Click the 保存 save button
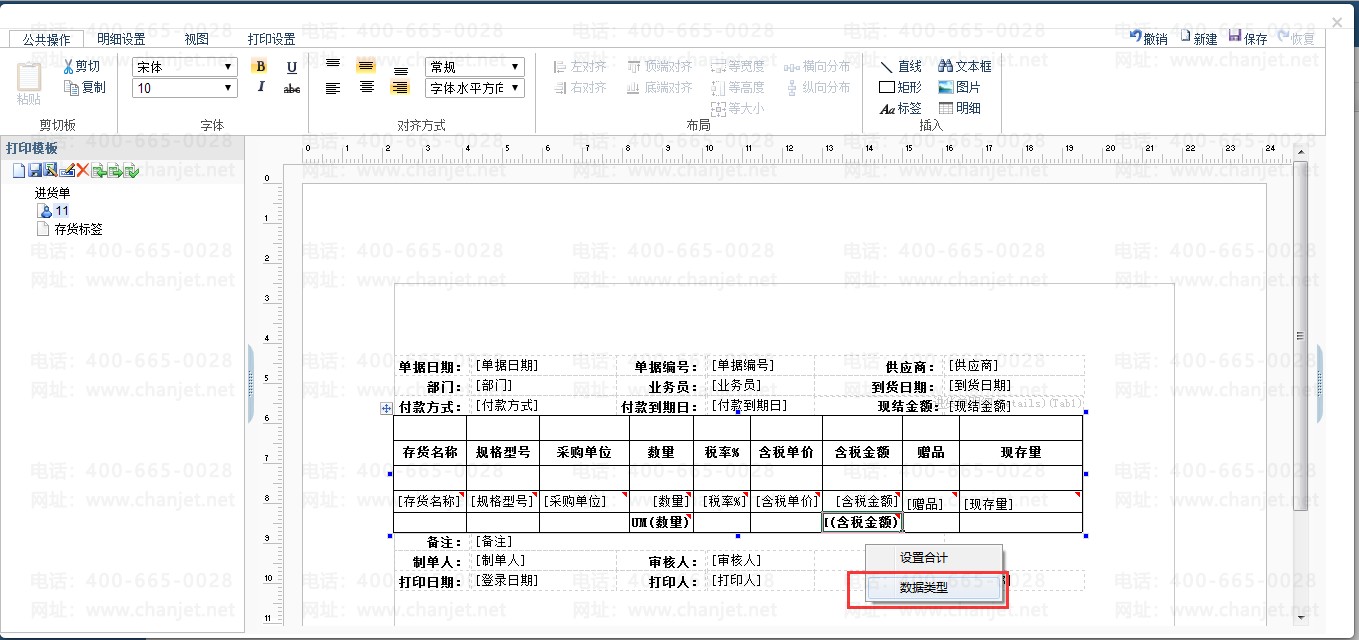1359x640 pixels. click(1248, 38)
